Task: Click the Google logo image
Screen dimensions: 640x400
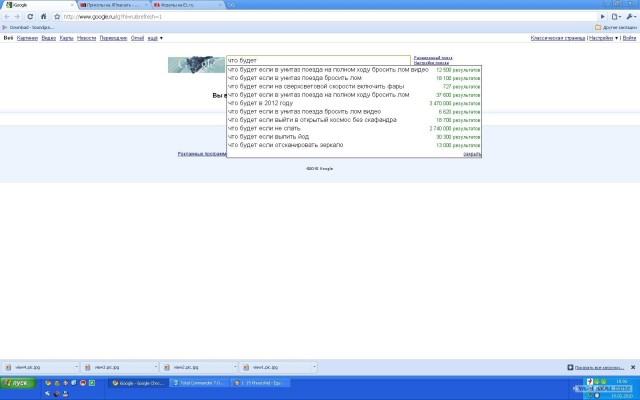Action: click(x=196, y=65)
